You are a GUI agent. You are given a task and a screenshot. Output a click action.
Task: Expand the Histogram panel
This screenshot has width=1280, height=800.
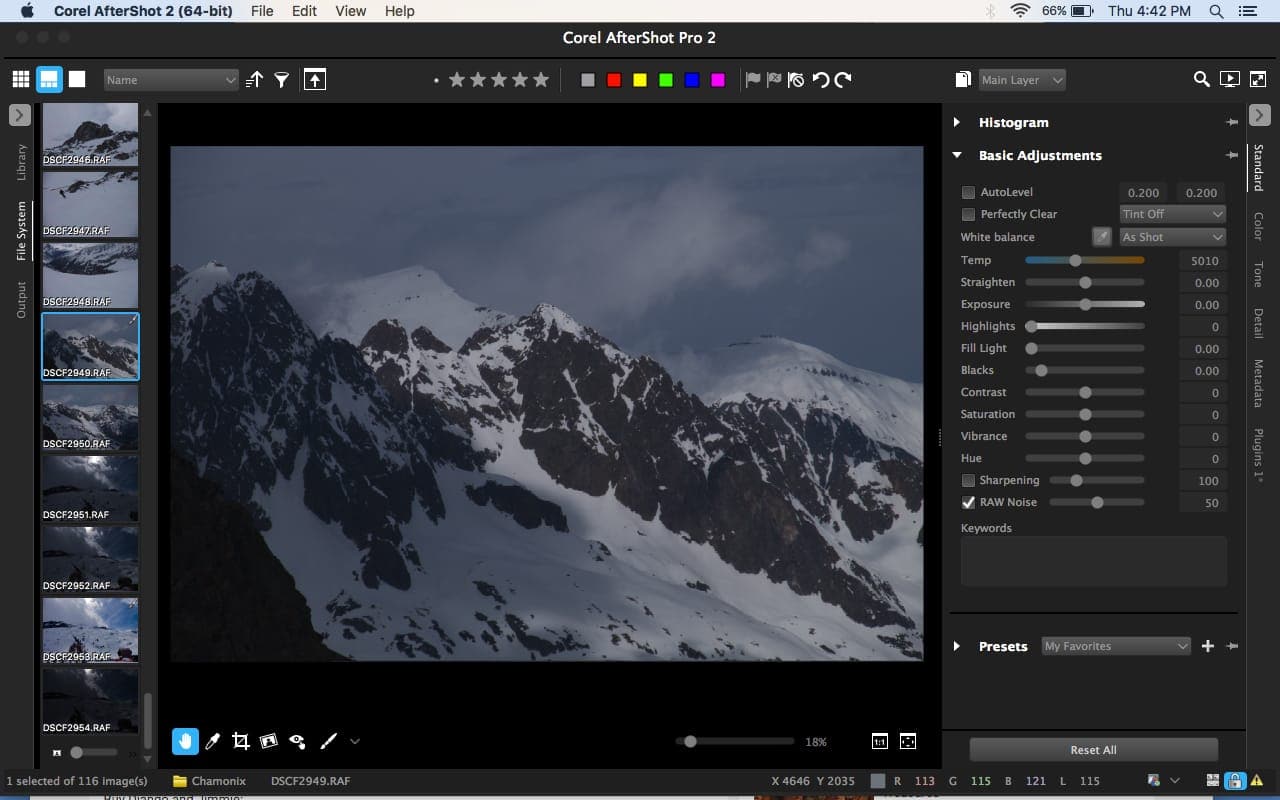pos(957,122)
